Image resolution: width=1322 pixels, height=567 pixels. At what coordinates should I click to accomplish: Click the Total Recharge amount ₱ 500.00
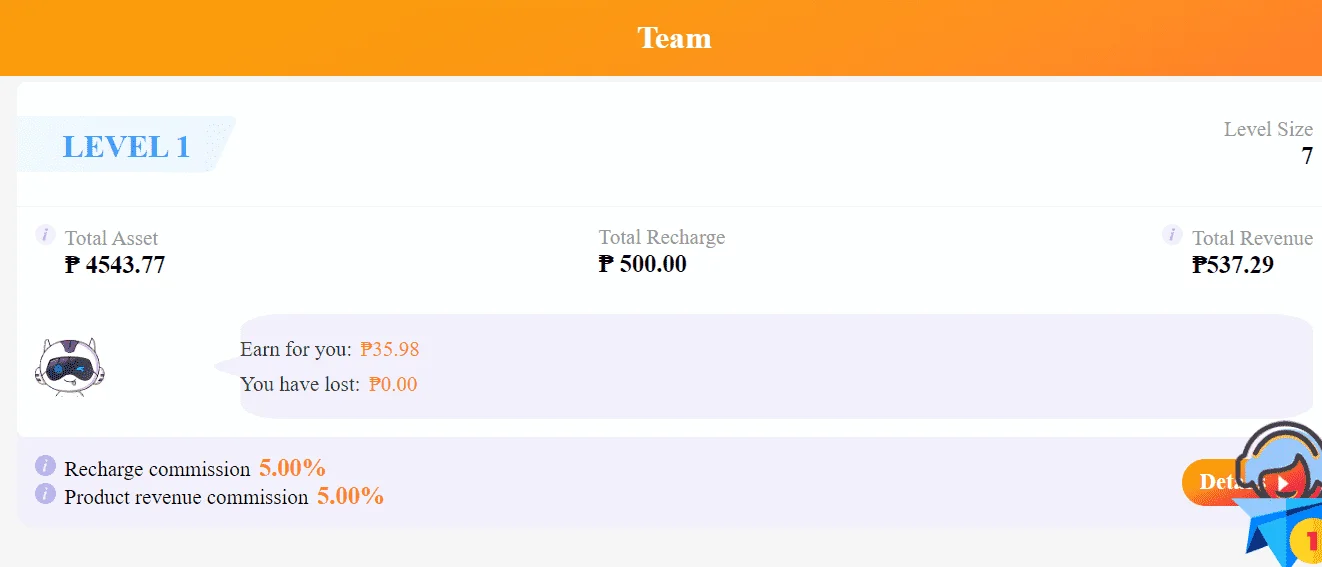(x=643, y=264)
